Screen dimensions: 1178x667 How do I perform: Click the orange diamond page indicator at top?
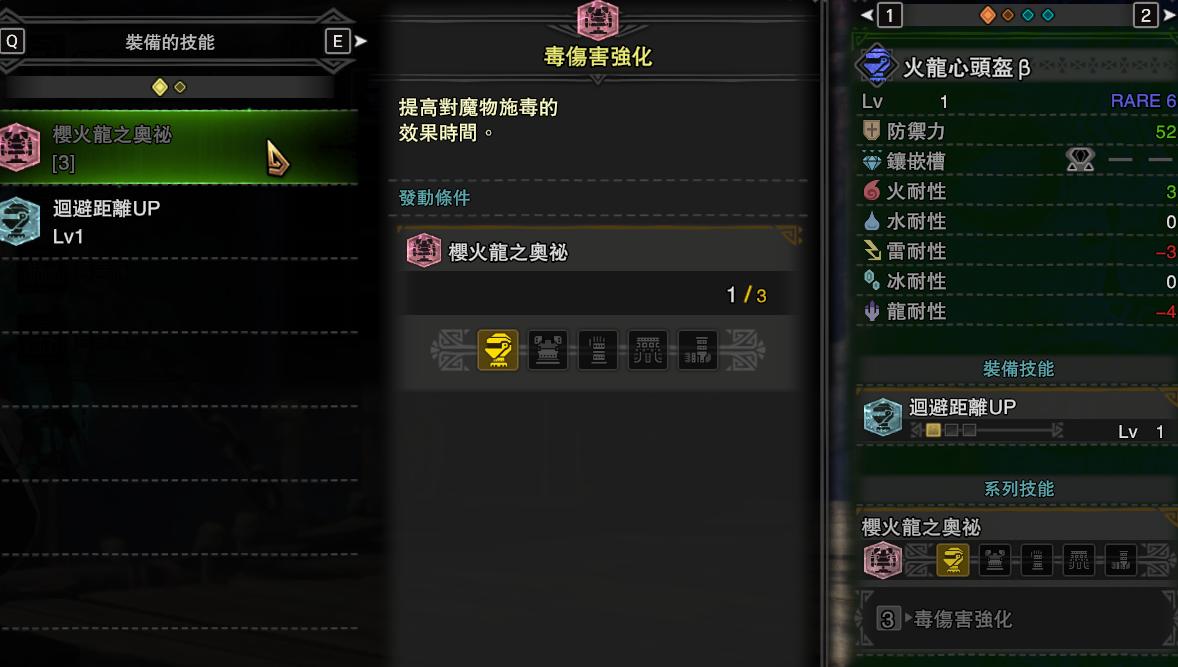click(988, 15)
